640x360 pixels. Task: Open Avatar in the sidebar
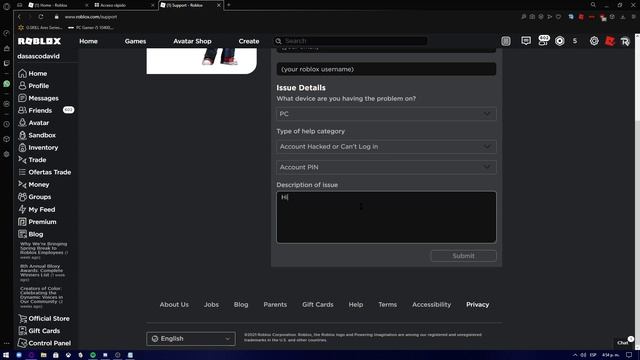pos(33,122)
